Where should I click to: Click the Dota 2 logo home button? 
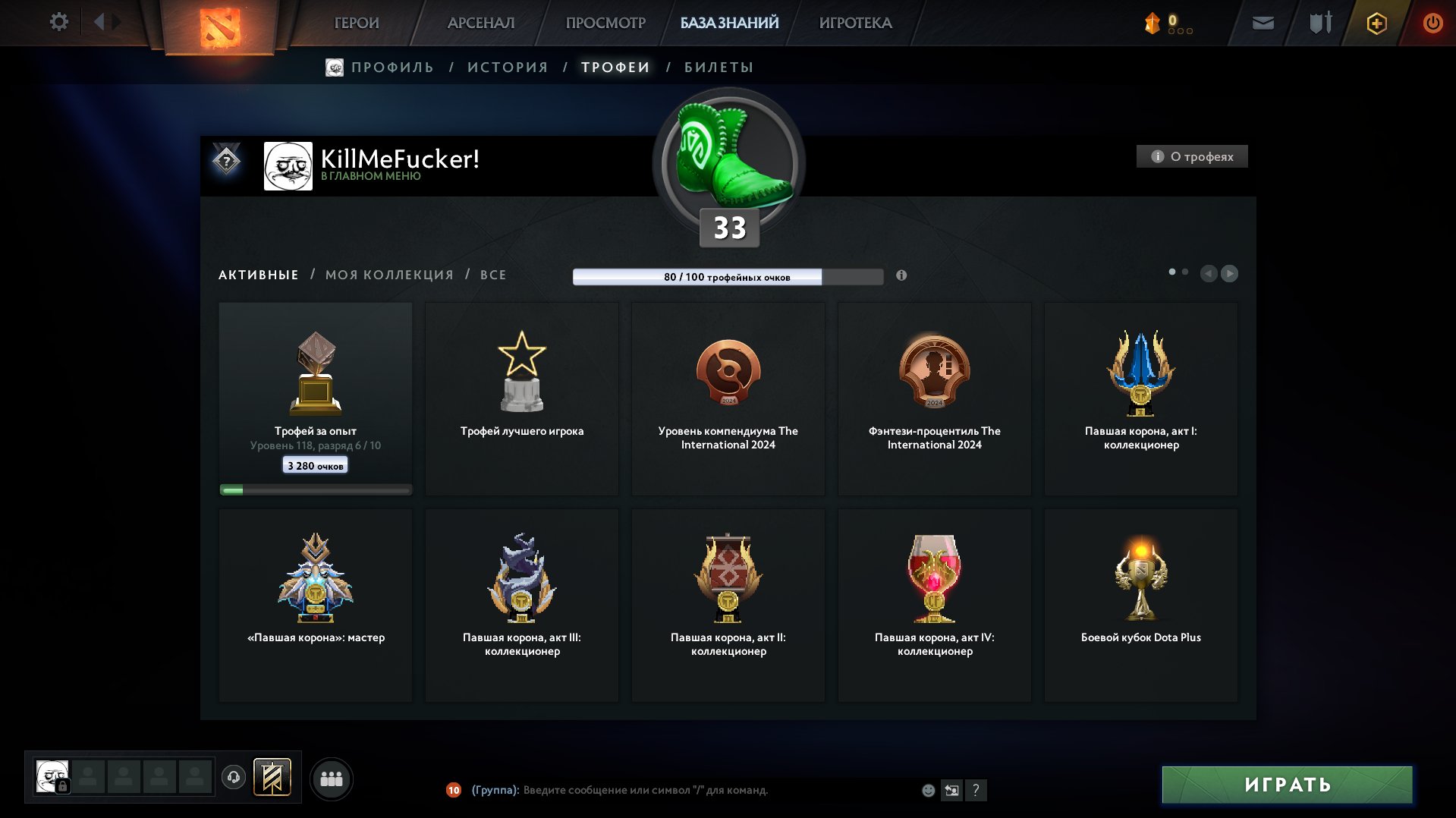pyautogui.click(x=220, y=27)
